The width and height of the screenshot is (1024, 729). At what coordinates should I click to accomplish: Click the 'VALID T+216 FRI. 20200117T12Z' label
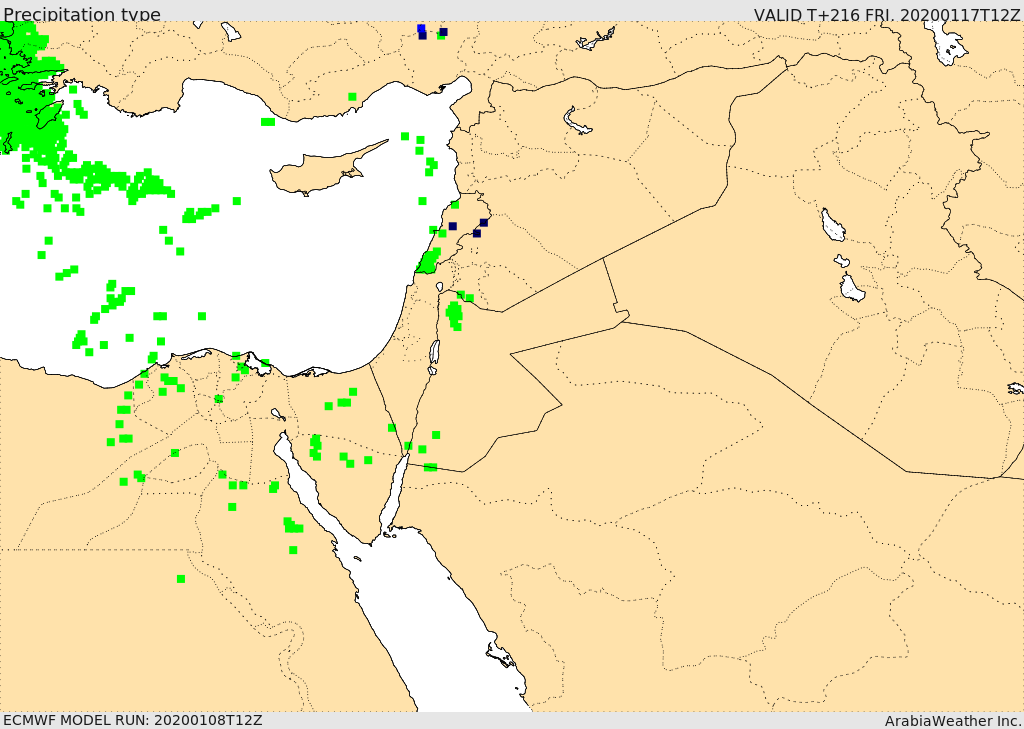click(x=886, y=14)
